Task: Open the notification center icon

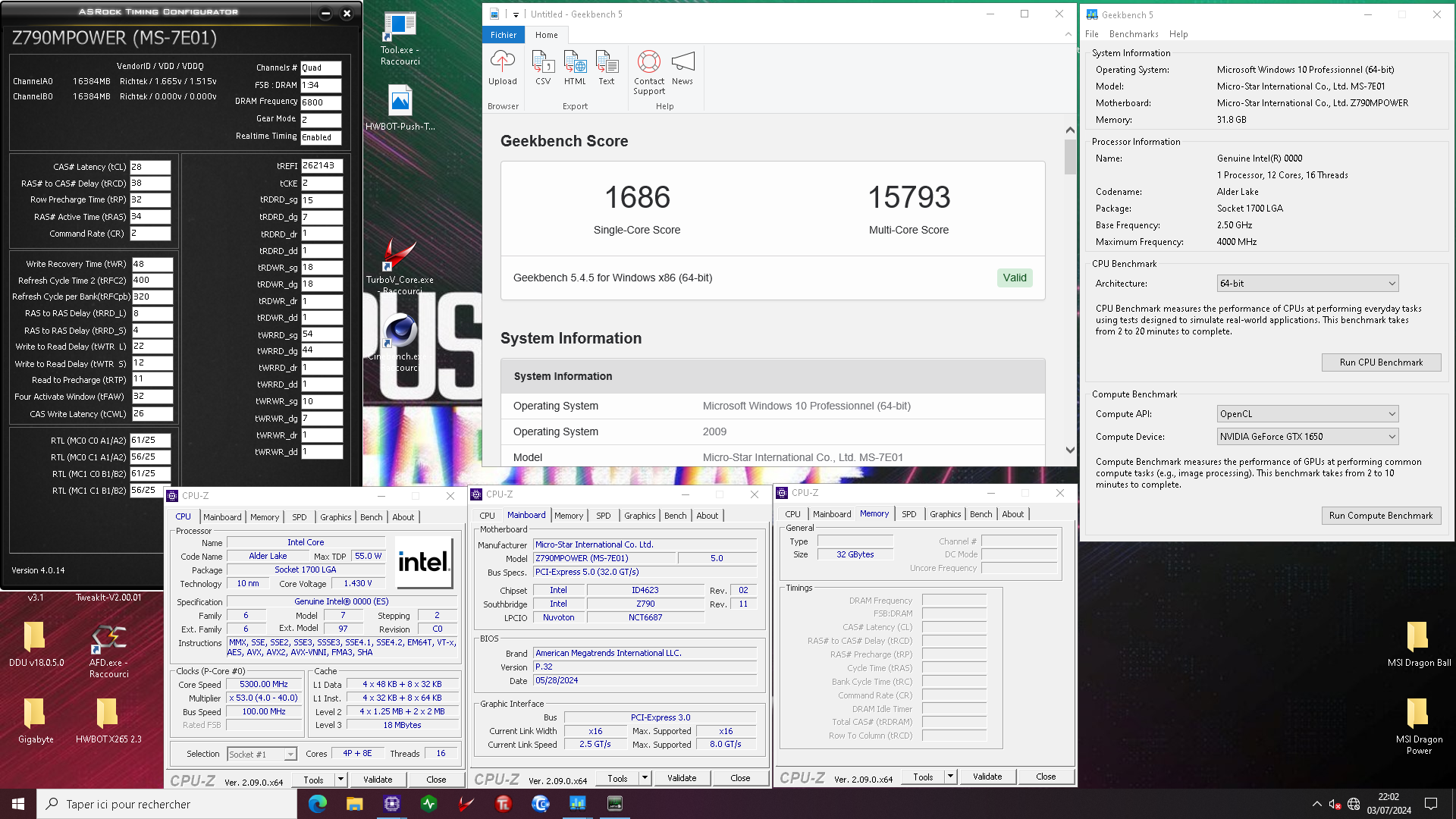Action: tap(1431, 803)
